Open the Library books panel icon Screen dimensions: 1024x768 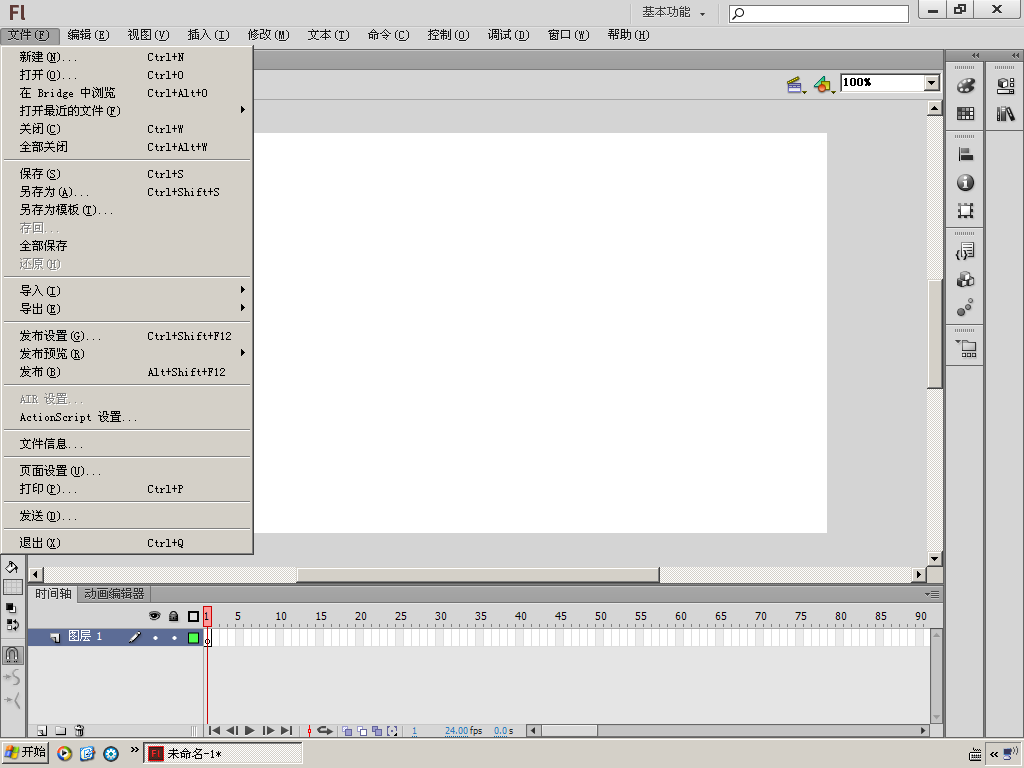(x=1006, y=114)
